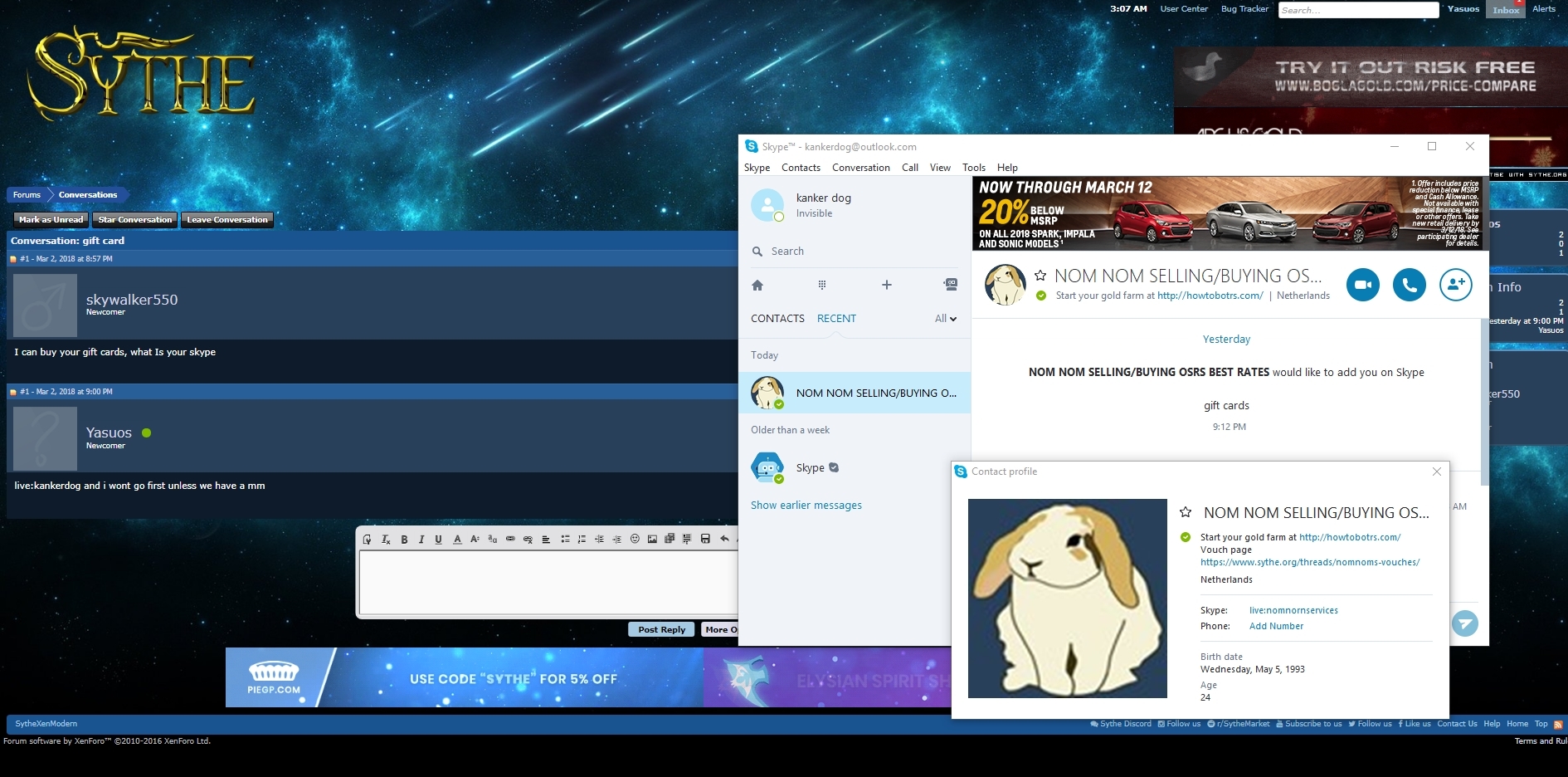The image size is (1568, 777).
Task: Click Add Number in contact profile
Action: tap(1276, 626)
